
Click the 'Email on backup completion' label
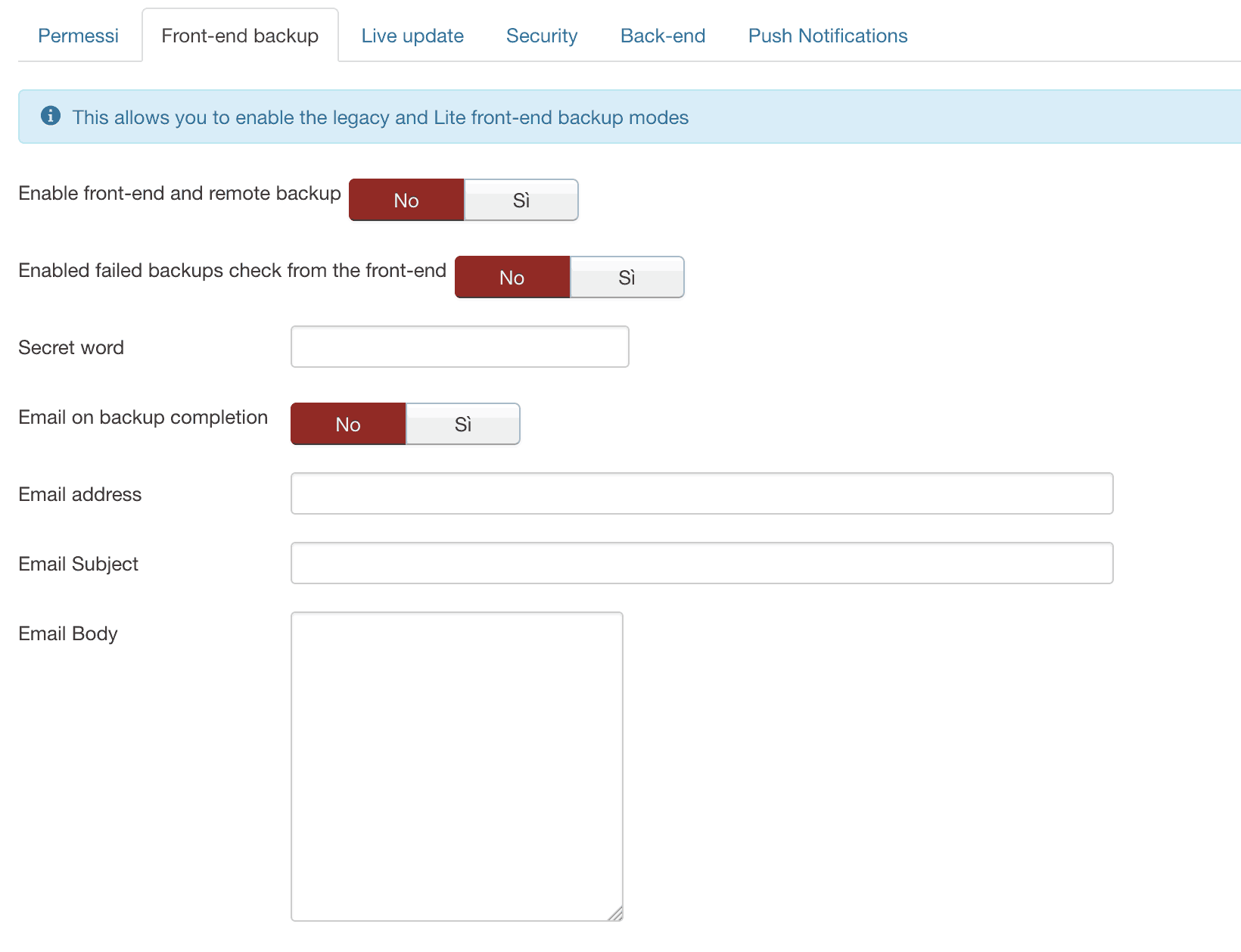[x=143, y=418]
